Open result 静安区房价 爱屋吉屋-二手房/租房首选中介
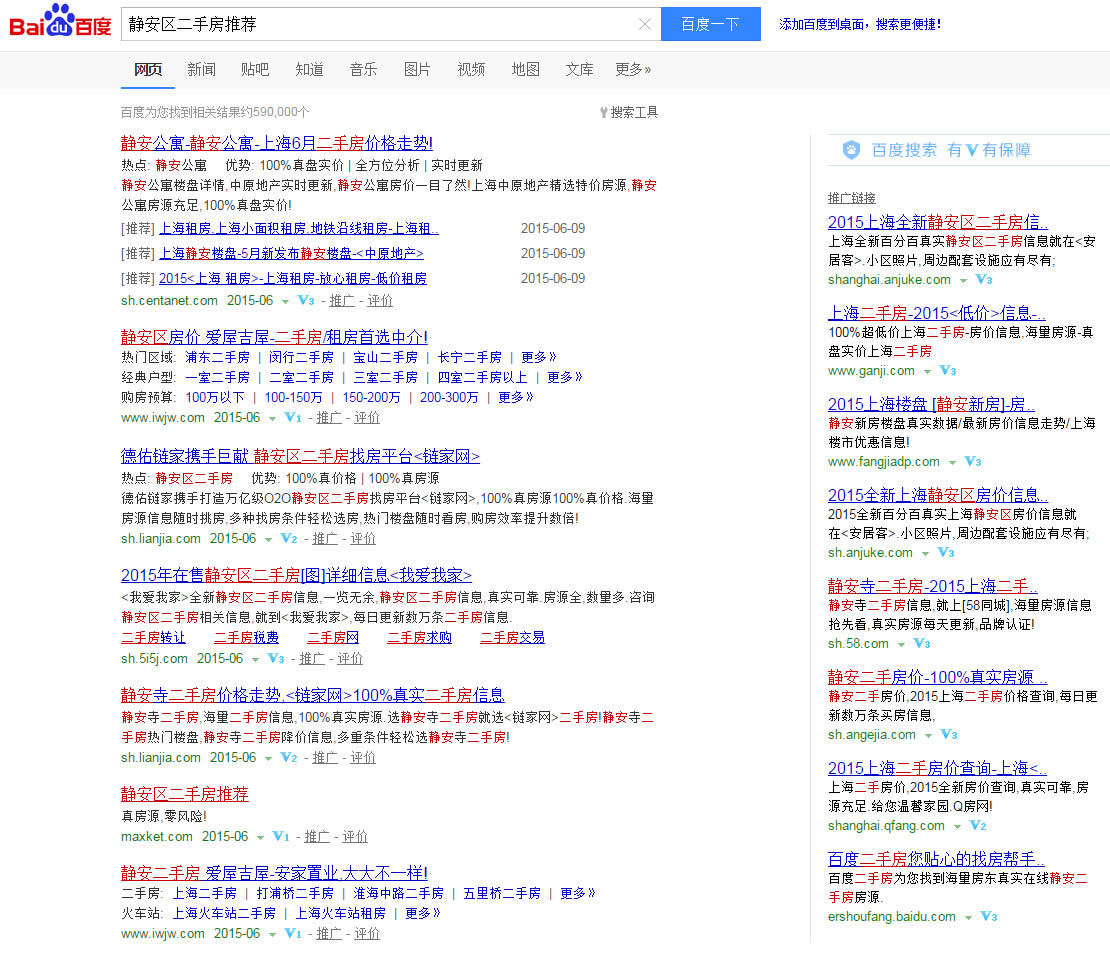The image size is (1110, 959). point(274,336)
